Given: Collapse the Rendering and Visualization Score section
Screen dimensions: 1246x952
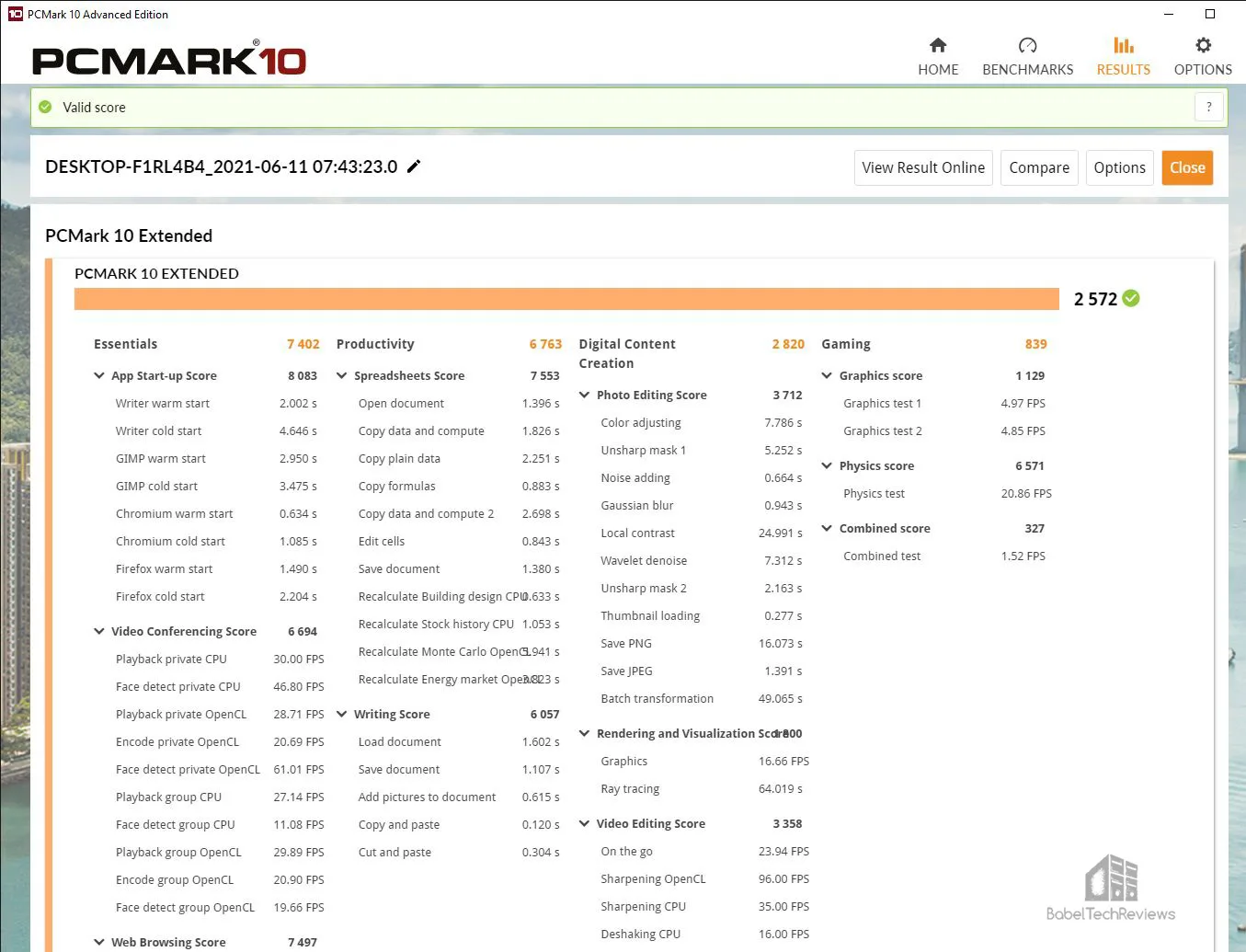Looking at the screenshot, I should click(585, 733).
